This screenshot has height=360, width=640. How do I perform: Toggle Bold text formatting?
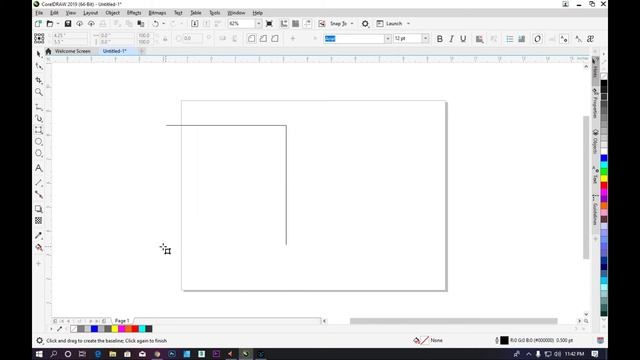pyautogui.click(x=440, y=39)
